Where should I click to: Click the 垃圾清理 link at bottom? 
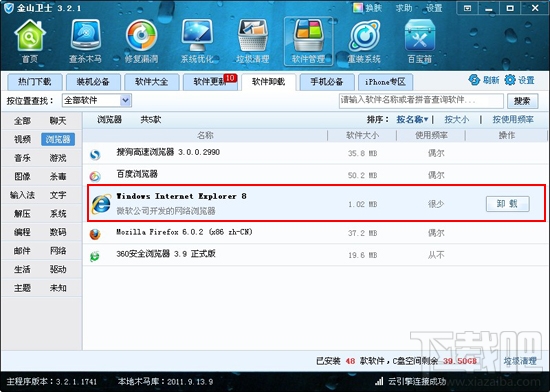click(x=520, y=361)
